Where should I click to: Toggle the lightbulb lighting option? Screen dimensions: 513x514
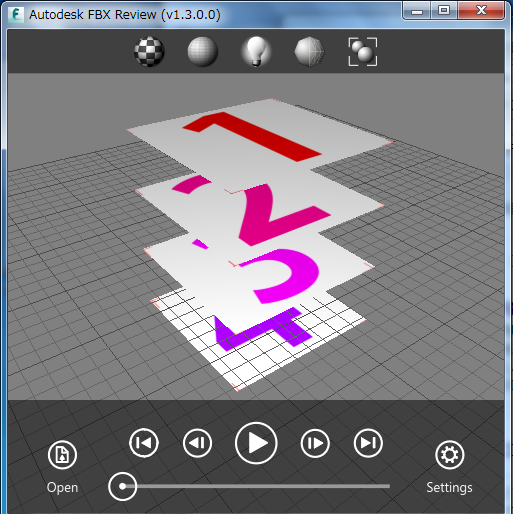(256, 52)
